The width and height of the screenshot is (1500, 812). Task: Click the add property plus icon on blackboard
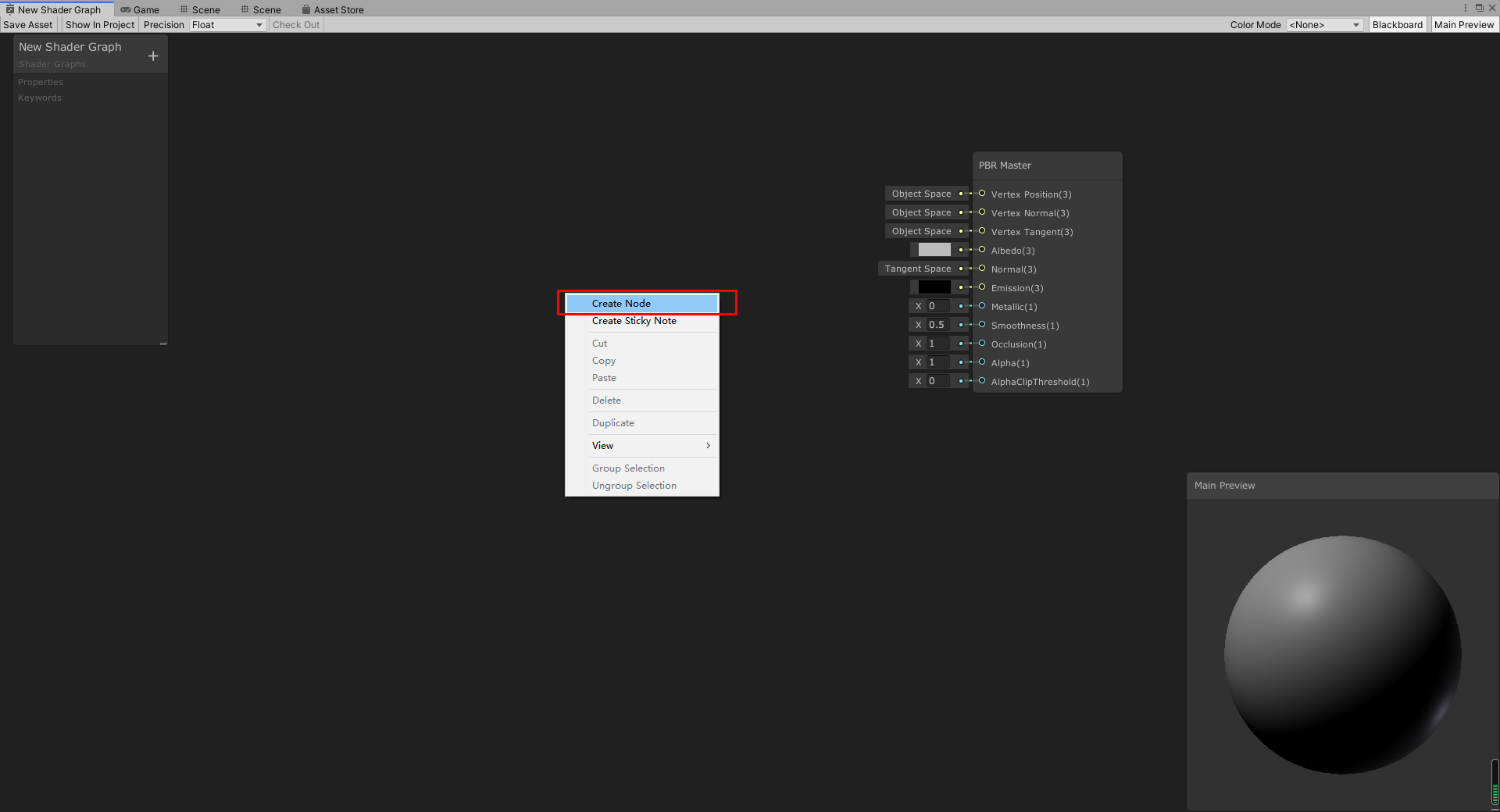coord(153,55)
